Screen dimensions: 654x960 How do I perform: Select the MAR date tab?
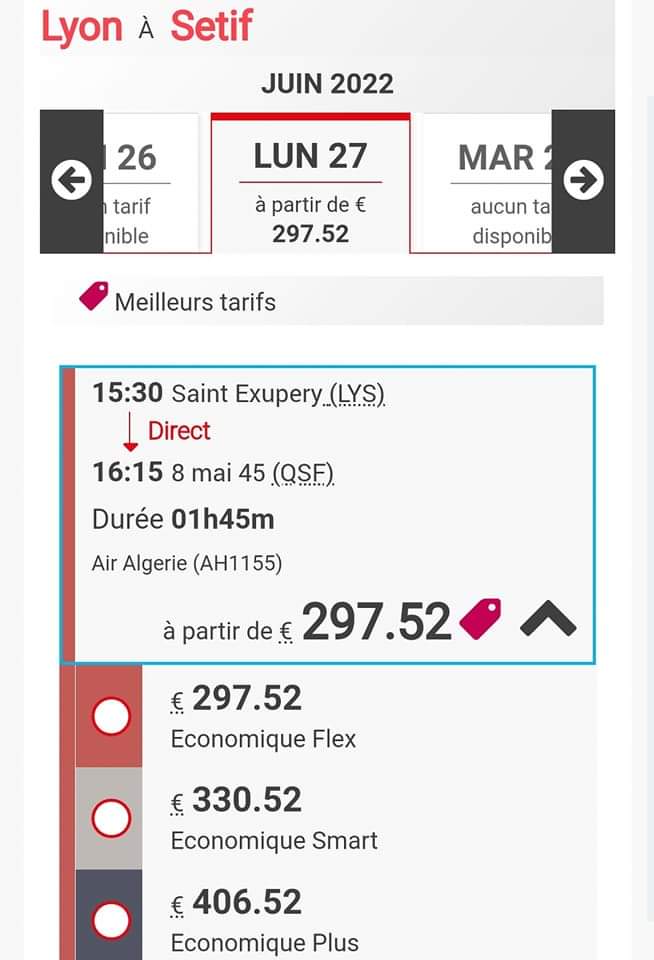[x=488, y=184]
